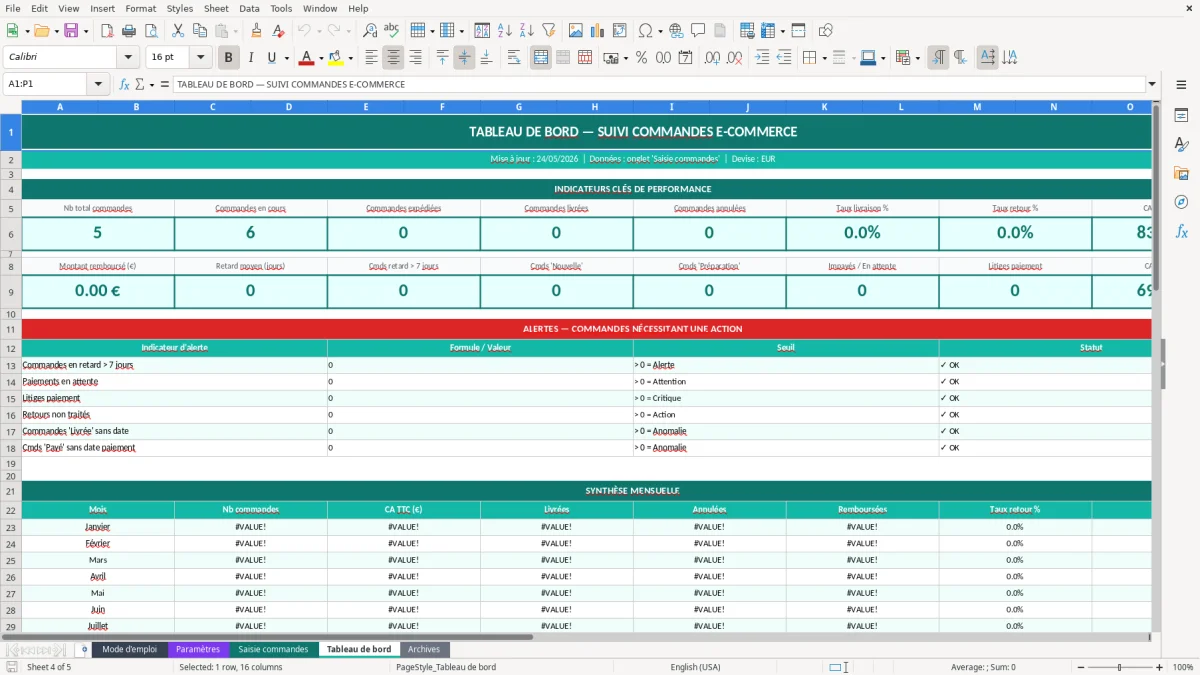
Task: Click the Copy icon
Action: (x=199, y=31)
